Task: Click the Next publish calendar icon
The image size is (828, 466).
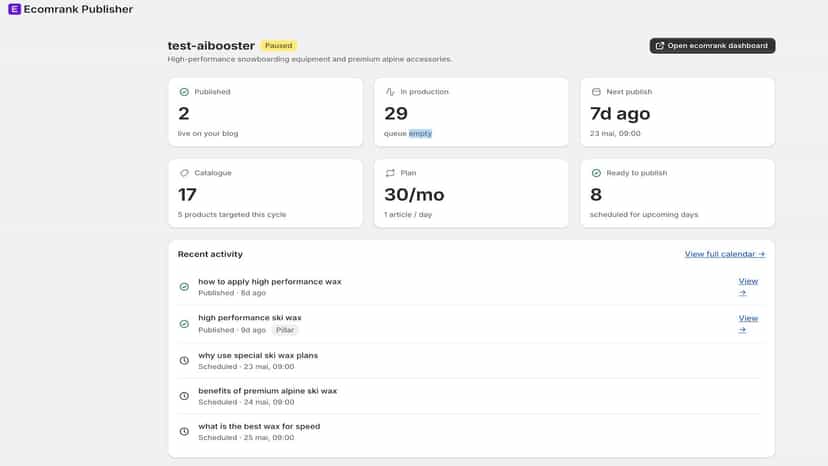Action: (x=596, y=92)
